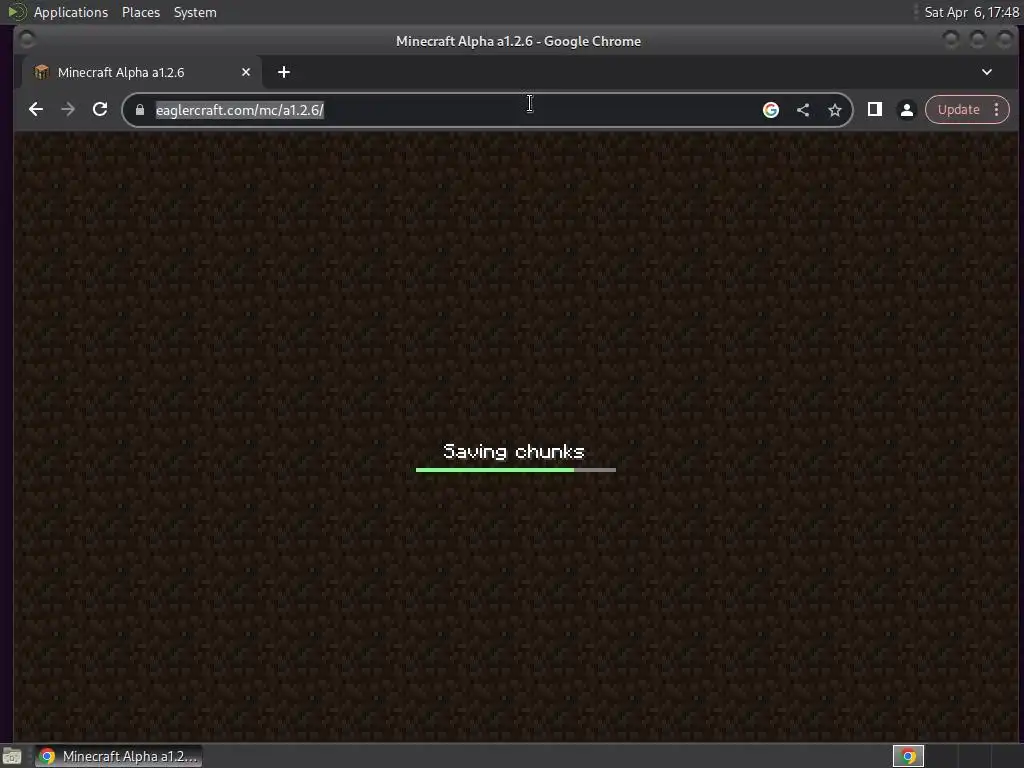Open a new tab with the plus button
1024x768 pixels.
(283, 72)
